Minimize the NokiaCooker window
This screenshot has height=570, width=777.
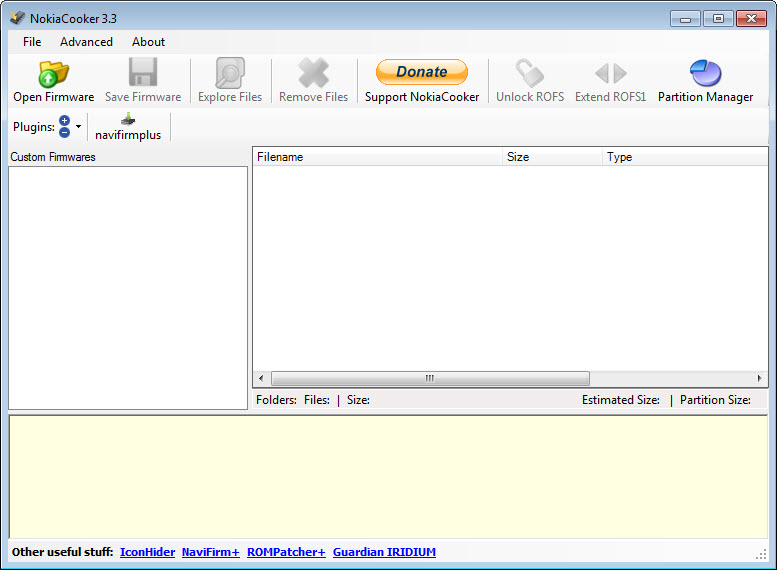[685, 19]
